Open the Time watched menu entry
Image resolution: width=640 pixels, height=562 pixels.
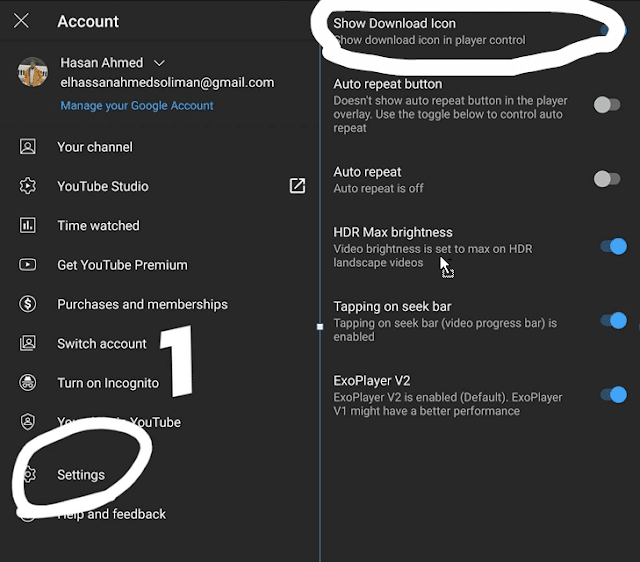(x=98, y=226)
